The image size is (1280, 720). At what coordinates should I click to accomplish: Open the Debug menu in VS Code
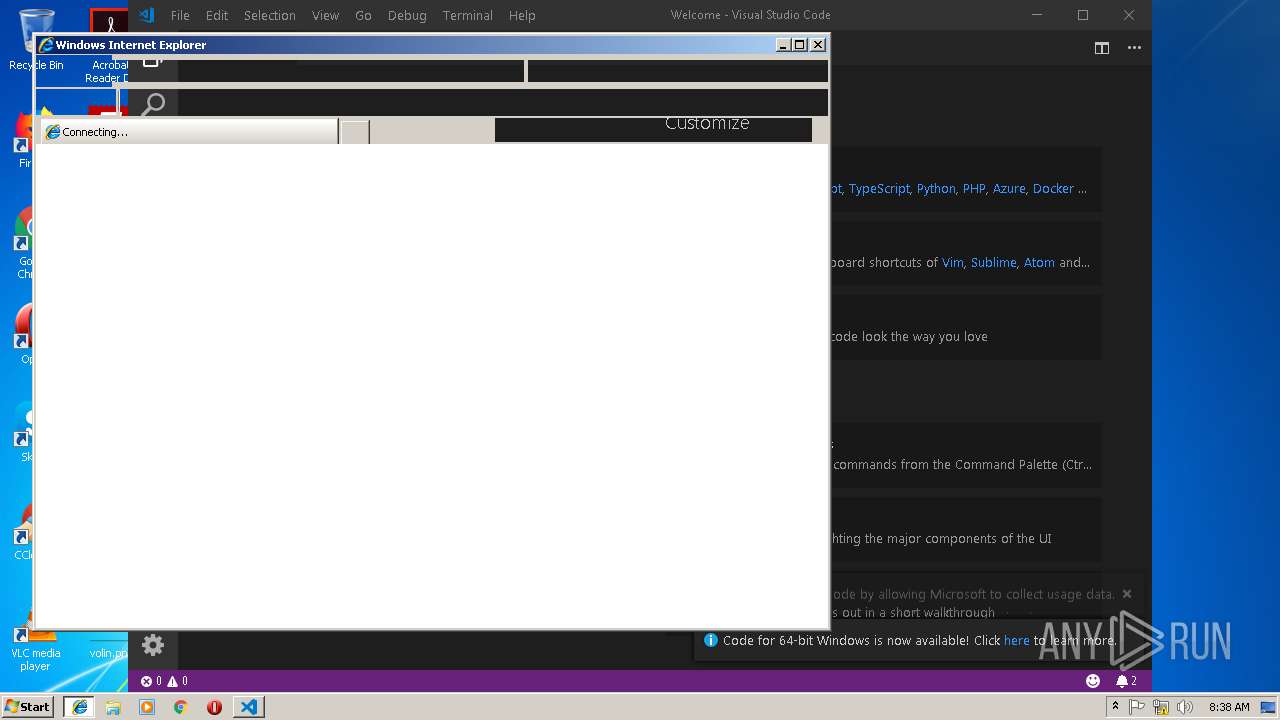[407, 15]
